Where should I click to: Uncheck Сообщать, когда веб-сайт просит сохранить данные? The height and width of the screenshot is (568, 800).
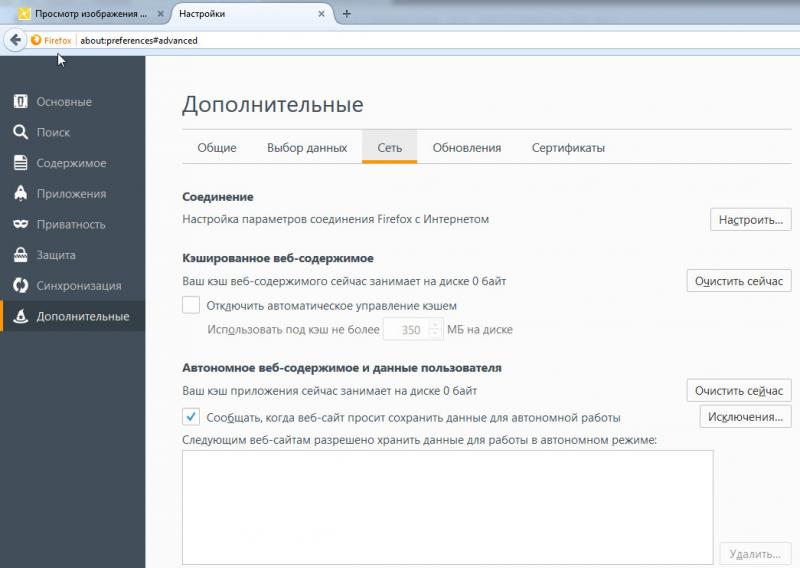191,417
